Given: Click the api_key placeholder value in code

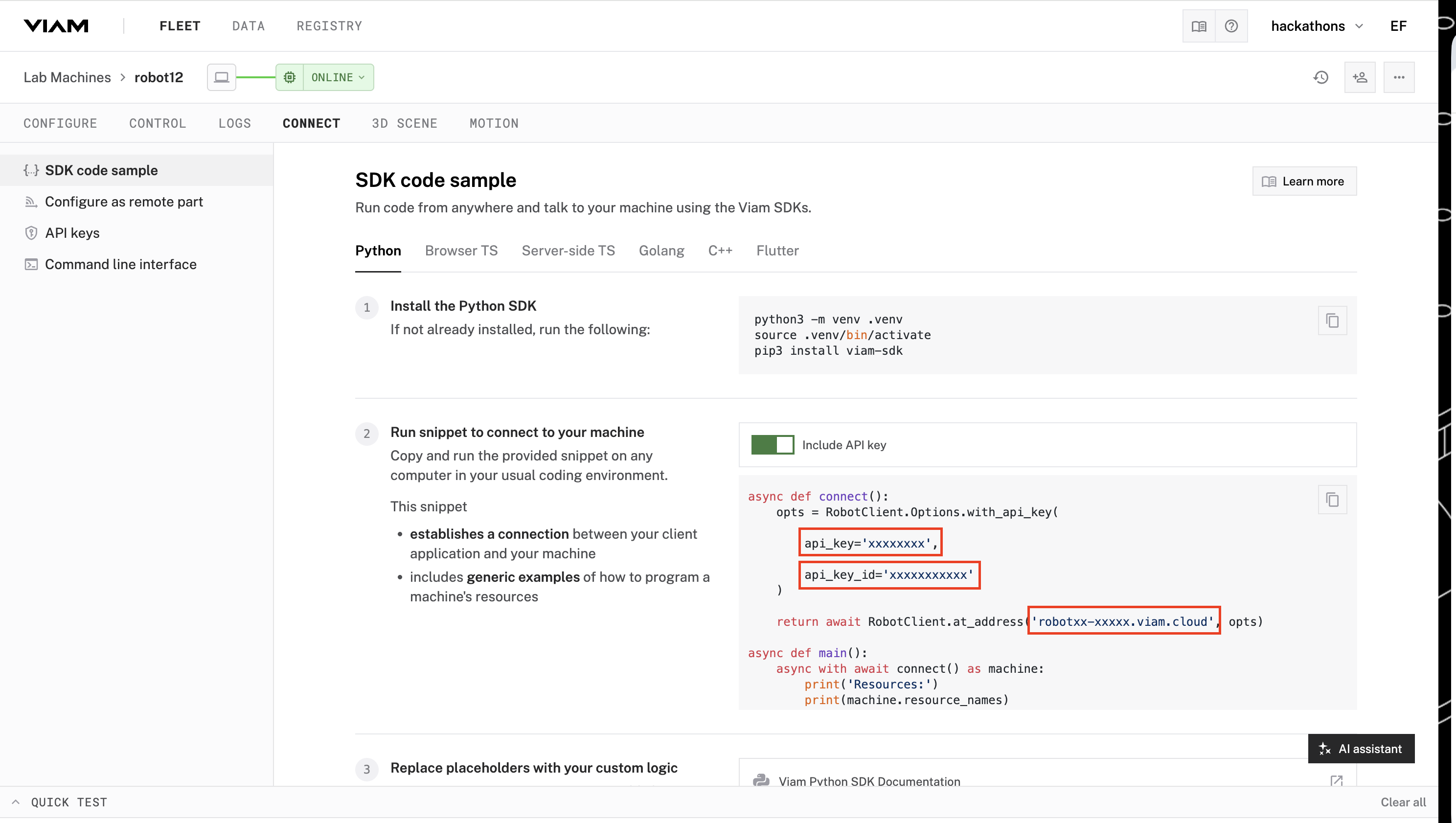Looking at the screenshot, I should [x=896, y=543].
